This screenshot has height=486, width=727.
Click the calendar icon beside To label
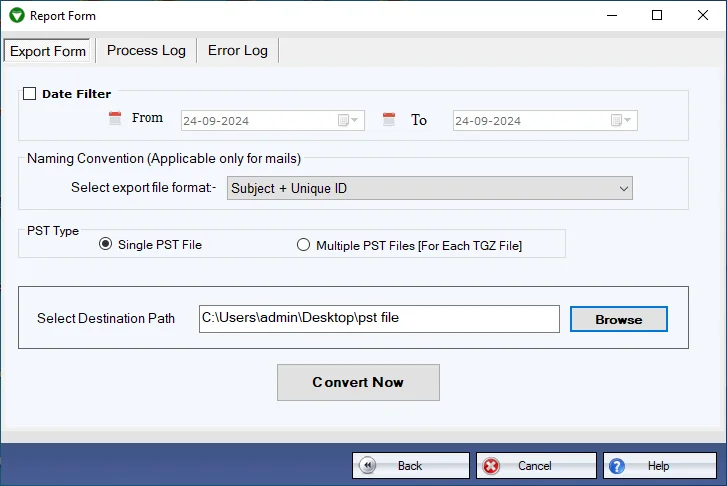coord(389,119)
